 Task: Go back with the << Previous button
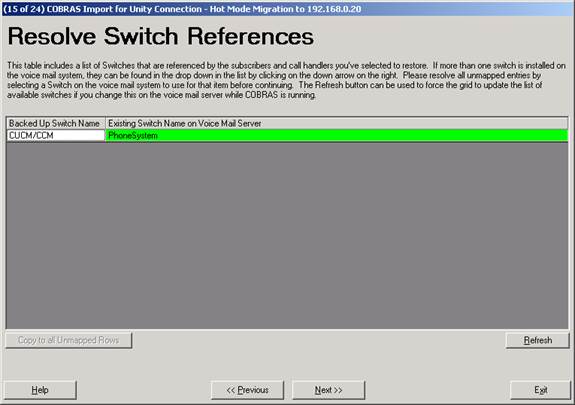click(x=248, y=390)
